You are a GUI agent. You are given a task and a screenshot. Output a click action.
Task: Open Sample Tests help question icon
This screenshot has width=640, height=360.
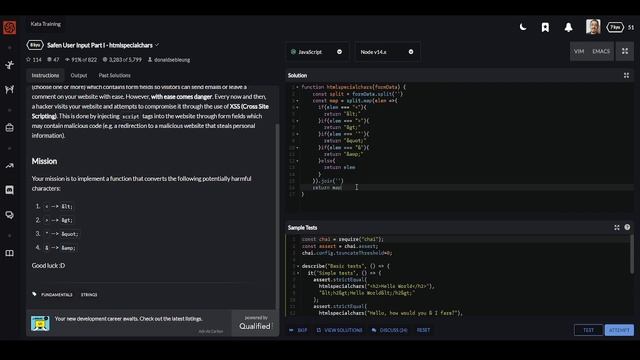point(627,227)
